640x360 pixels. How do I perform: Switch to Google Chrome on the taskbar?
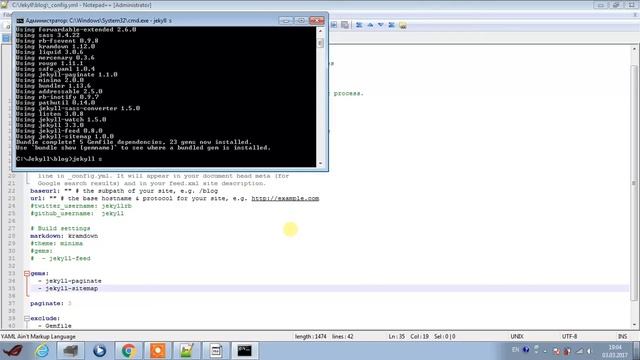(x=128, y=351)
